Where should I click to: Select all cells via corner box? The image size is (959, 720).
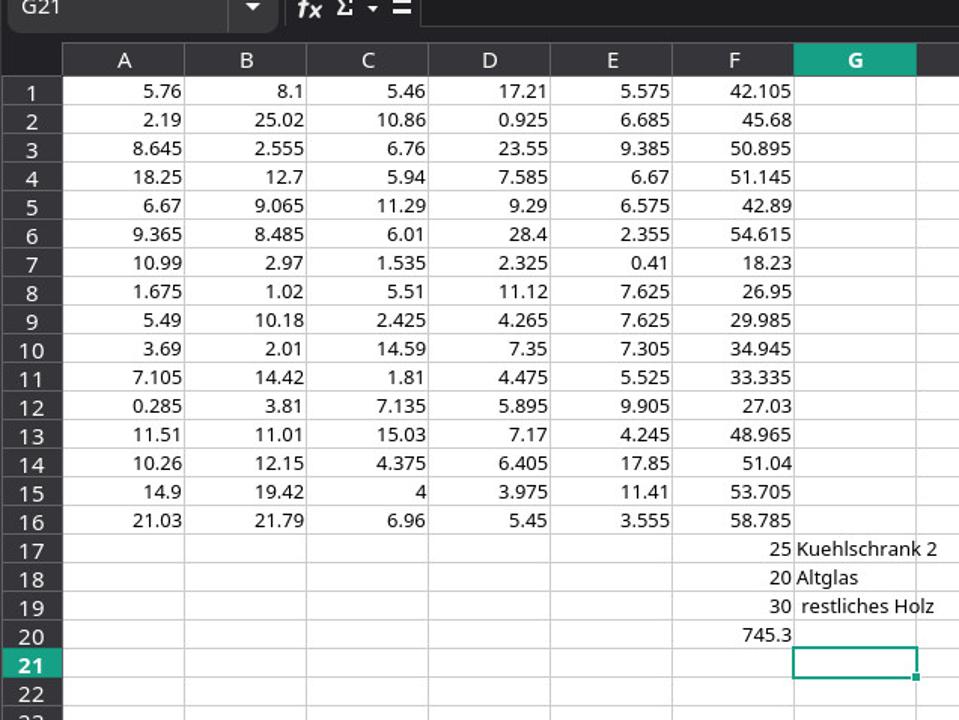(x=31, y=60)
